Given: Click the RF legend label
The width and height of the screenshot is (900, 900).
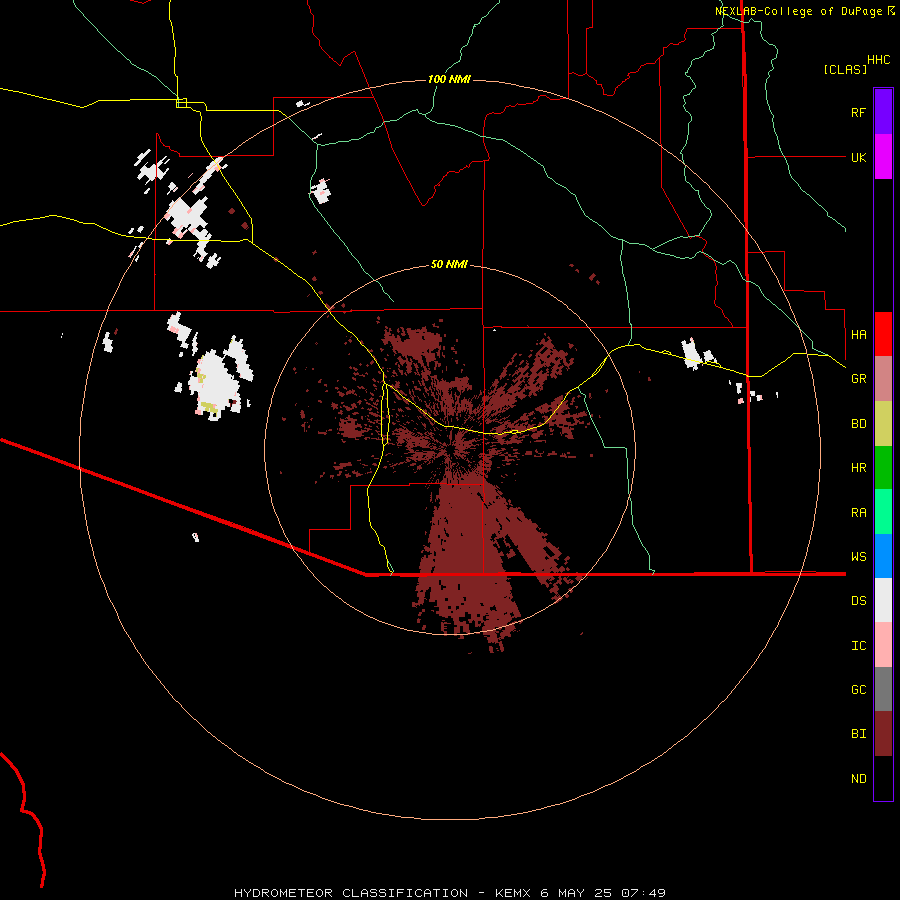Looking at the screenshot, I should [x=858, y=112].
